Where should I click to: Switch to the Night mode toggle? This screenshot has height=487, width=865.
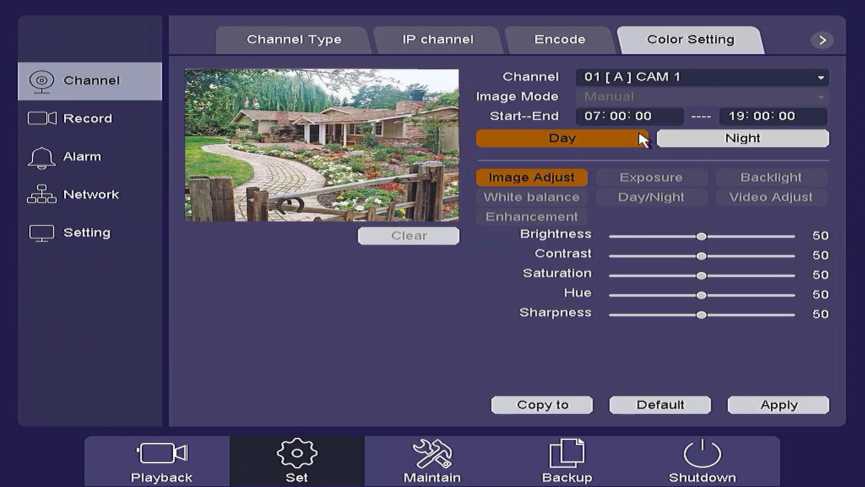click(x=742, y=139)
